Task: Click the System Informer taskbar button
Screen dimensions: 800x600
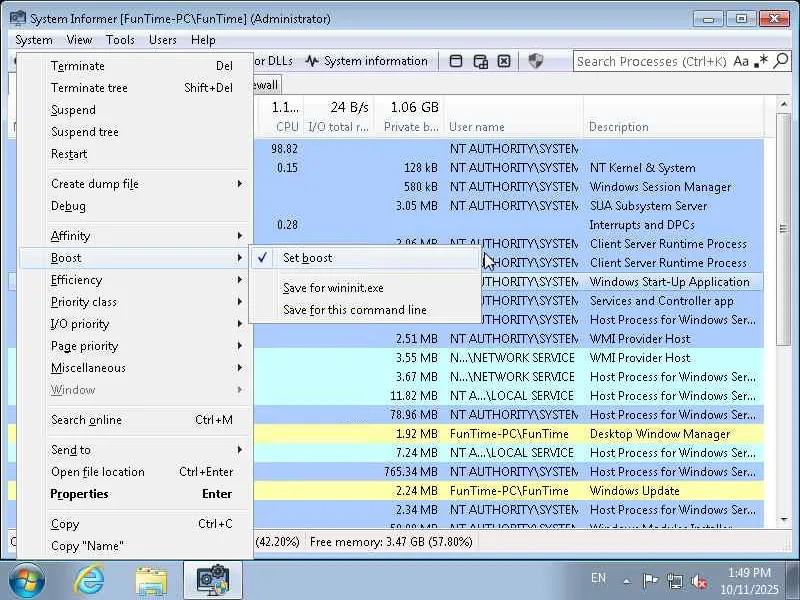Action: (213, 581)
